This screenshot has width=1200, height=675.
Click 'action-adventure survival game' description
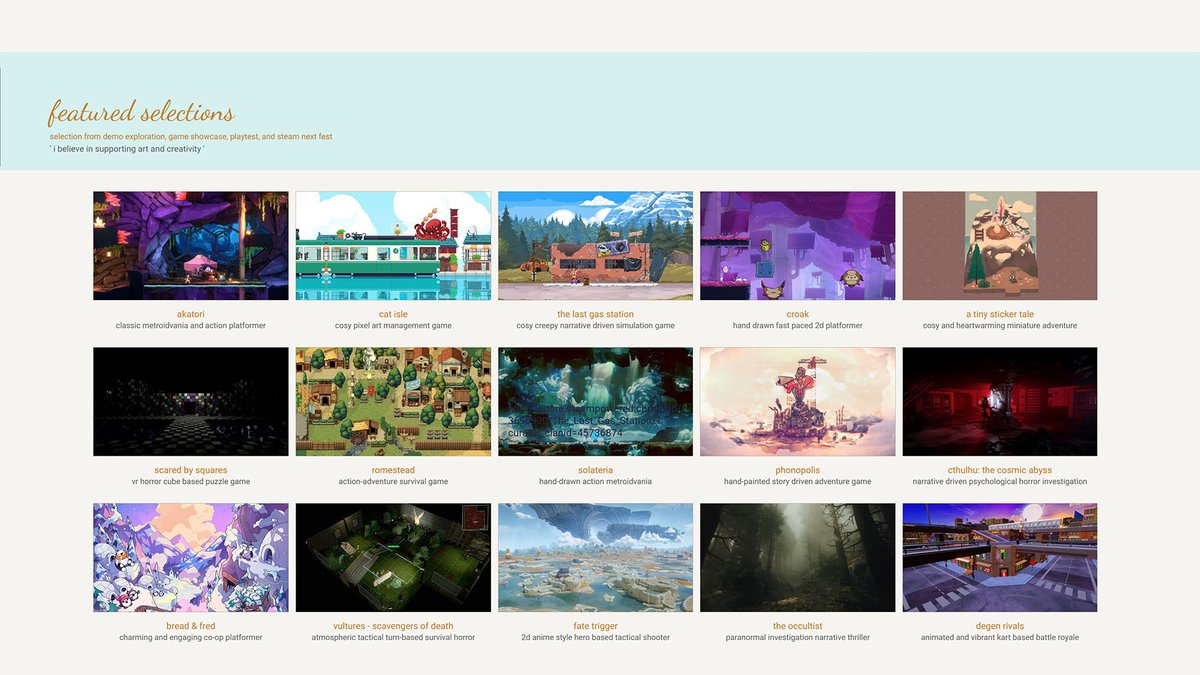pyautogui.click(x=393, y=482)
